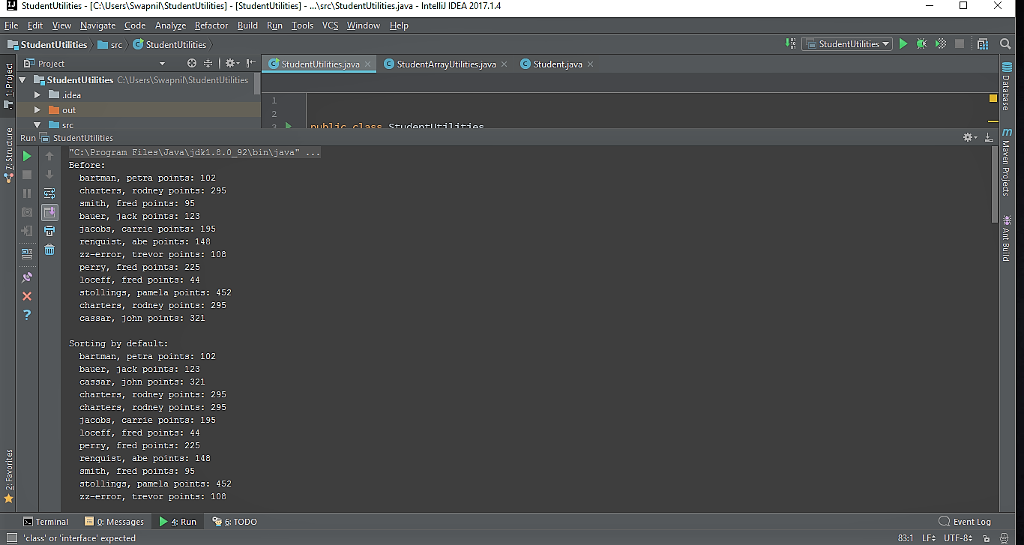This screenshot has height=545, width=1024.
Task: Open Project panel gear settings menu
Action: point(231,63)
